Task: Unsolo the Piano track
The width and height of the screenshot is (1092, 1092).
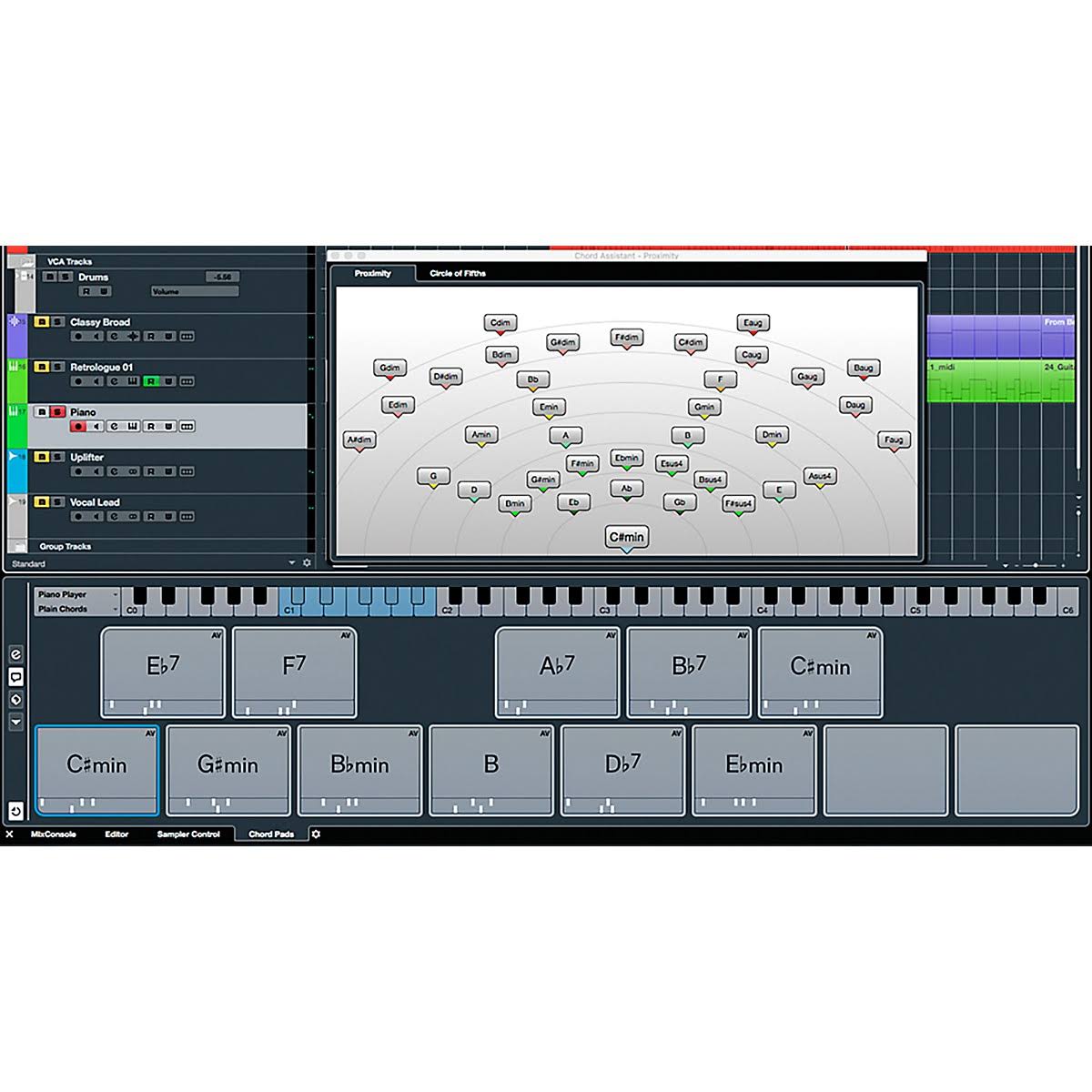Action: [x=58, y=412]
